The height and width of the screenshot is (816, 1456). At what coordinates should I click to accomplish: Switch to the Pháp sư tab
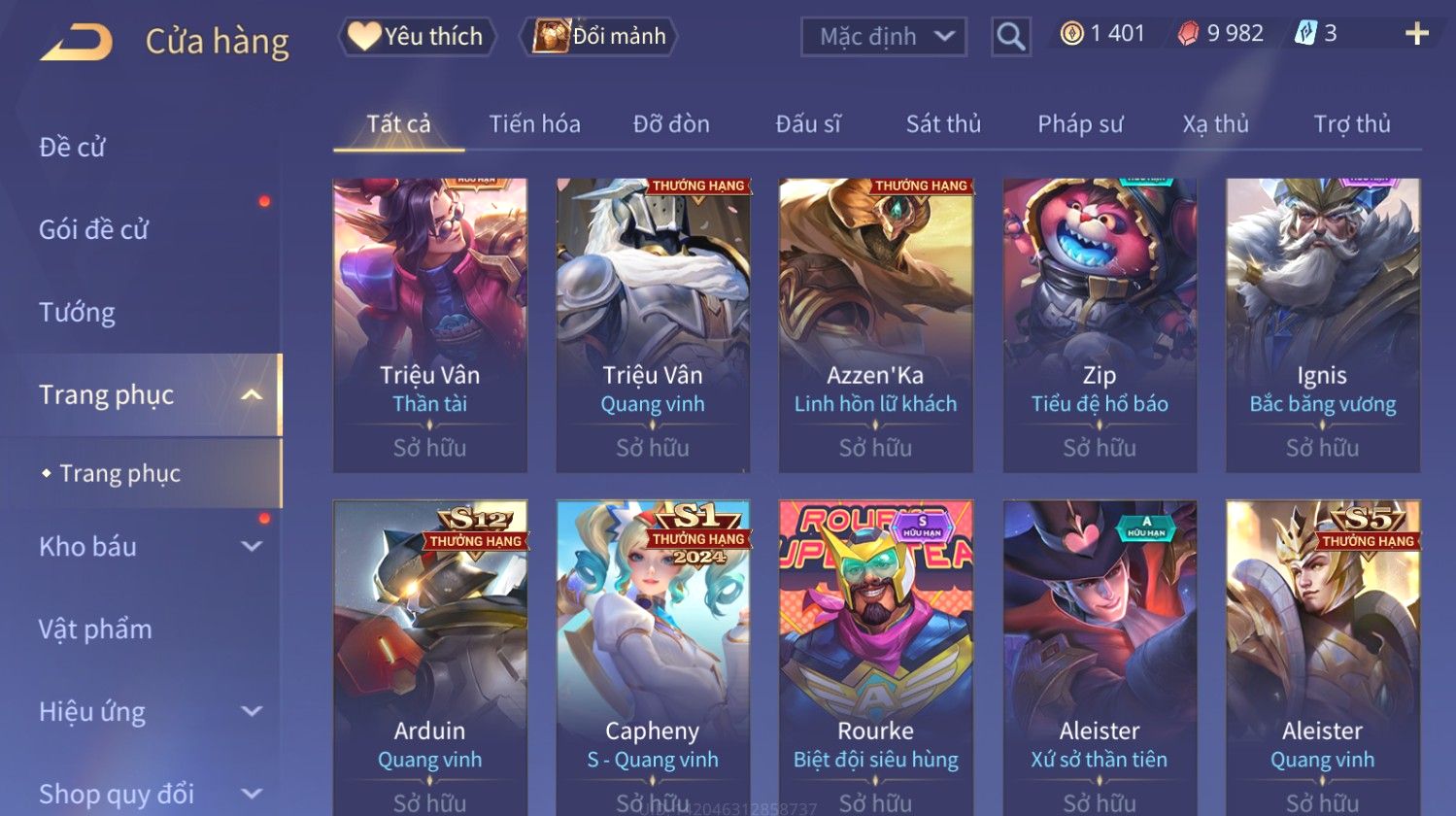pos(1080,124)
